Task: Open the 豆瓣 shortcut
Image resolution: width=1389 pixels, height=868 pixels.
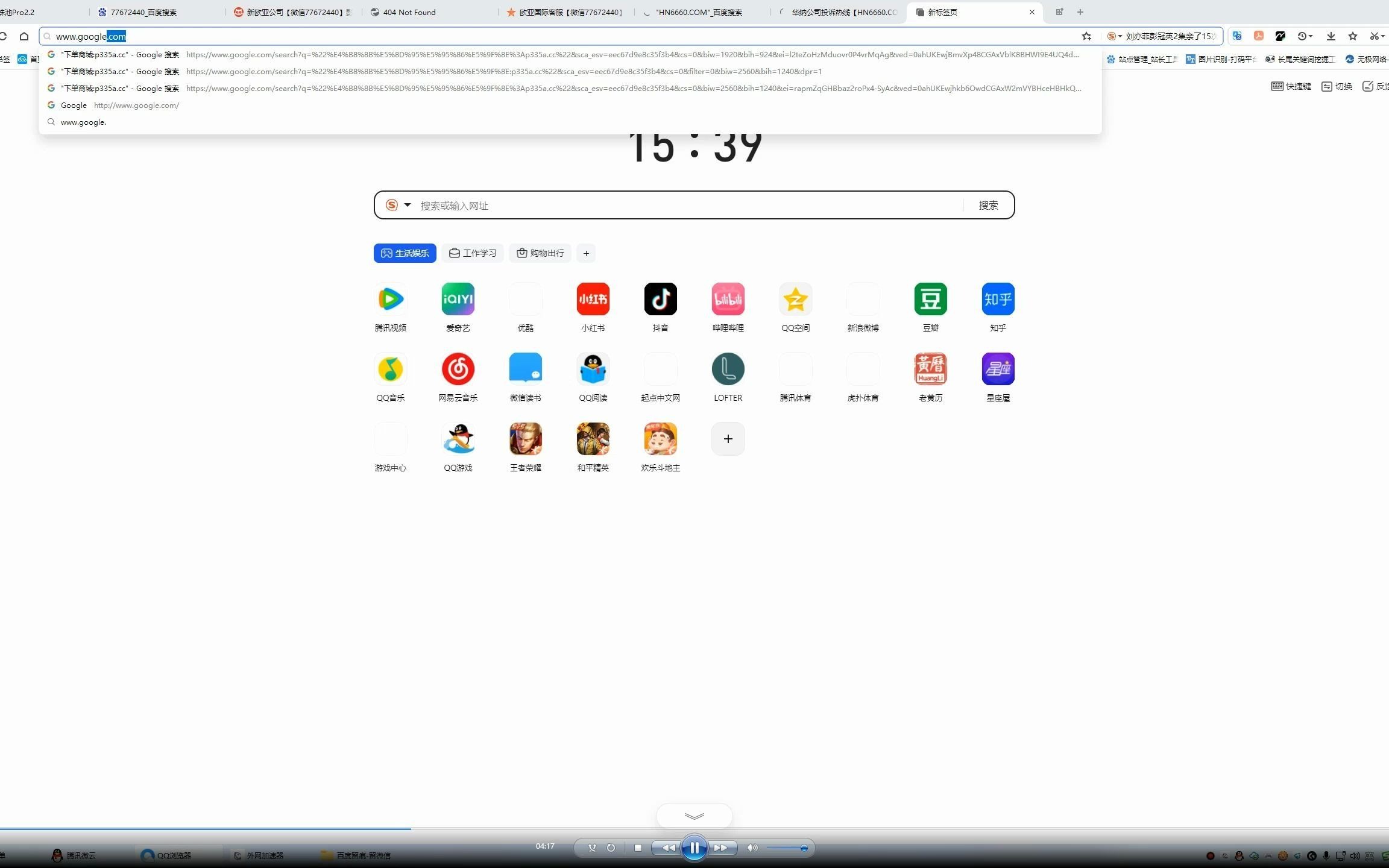Action: click(x=931, y=299)
